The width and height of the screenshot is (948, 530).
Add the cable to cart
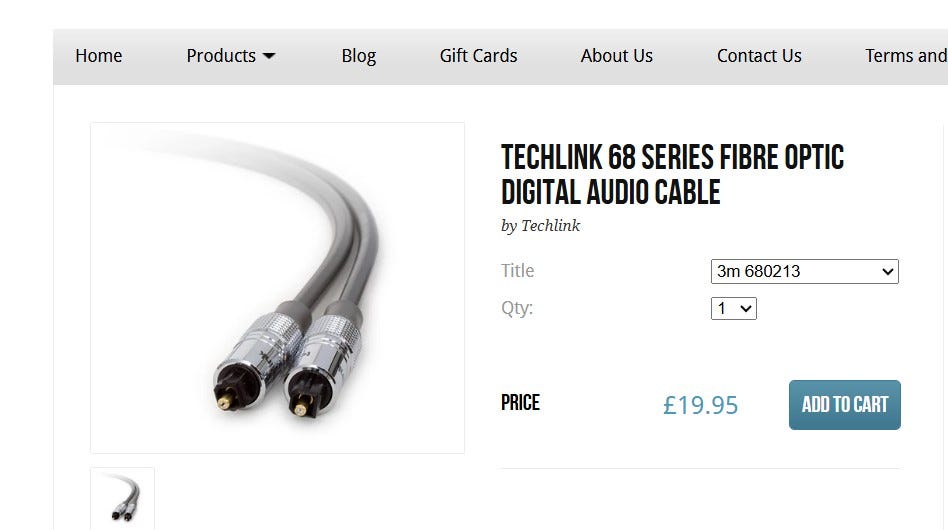tap(845, 405)
